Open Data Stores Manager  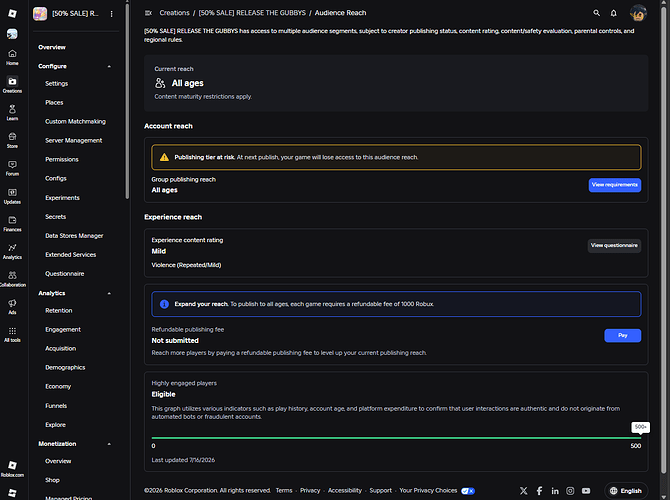pyautogui.click(x=74, y=235)
